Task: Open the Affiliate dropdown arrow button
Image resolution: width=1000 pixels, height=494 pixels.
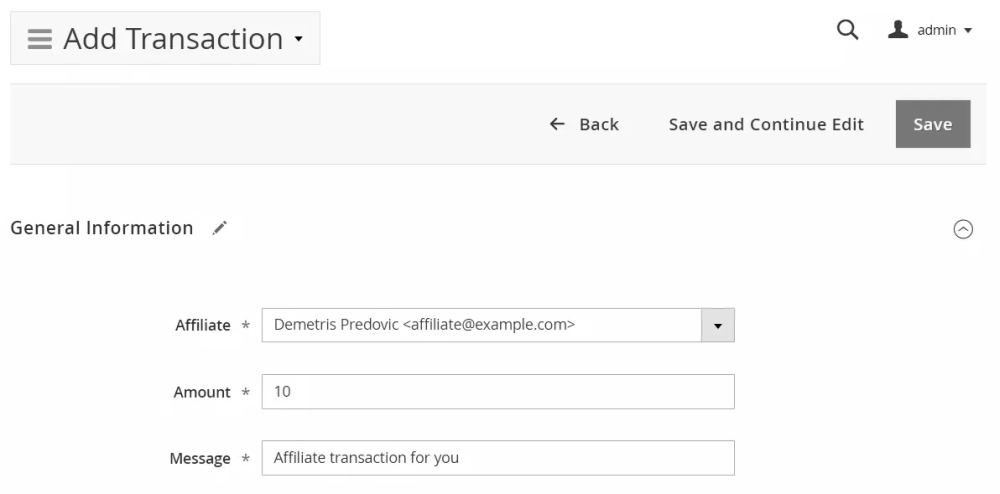Action: click(718, 325)
